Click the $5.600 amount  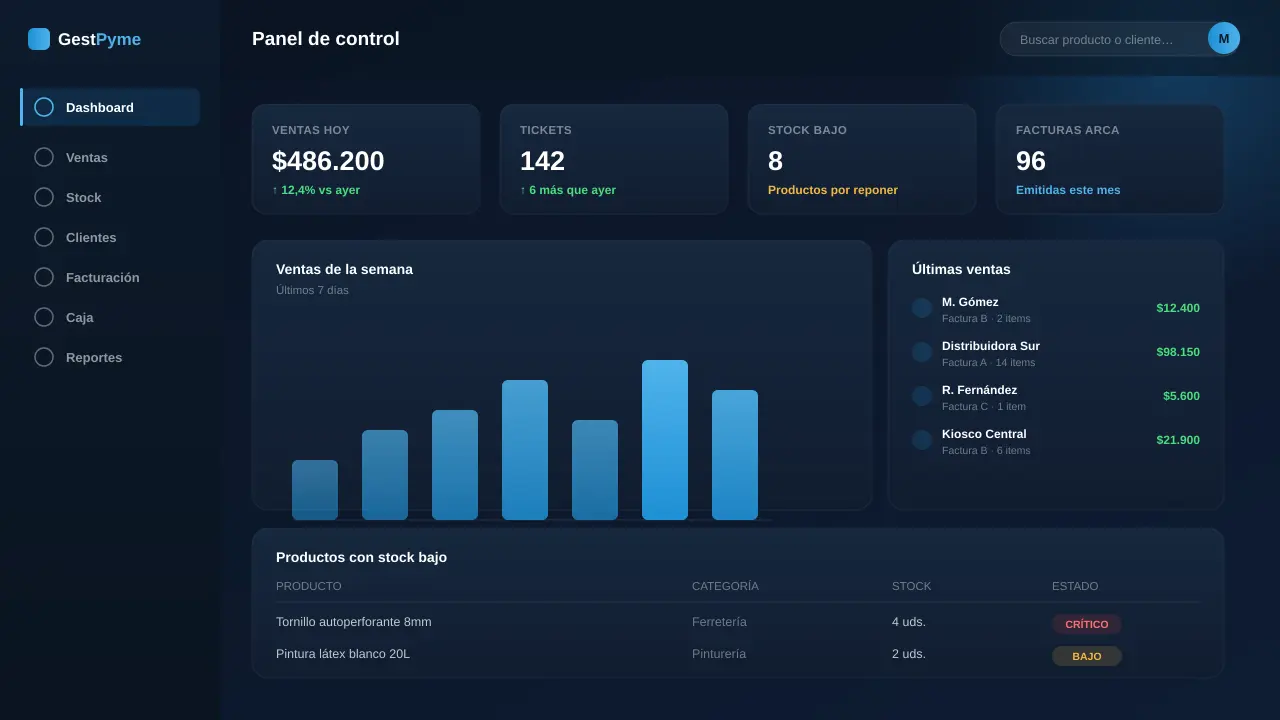tap(1181, 396)
